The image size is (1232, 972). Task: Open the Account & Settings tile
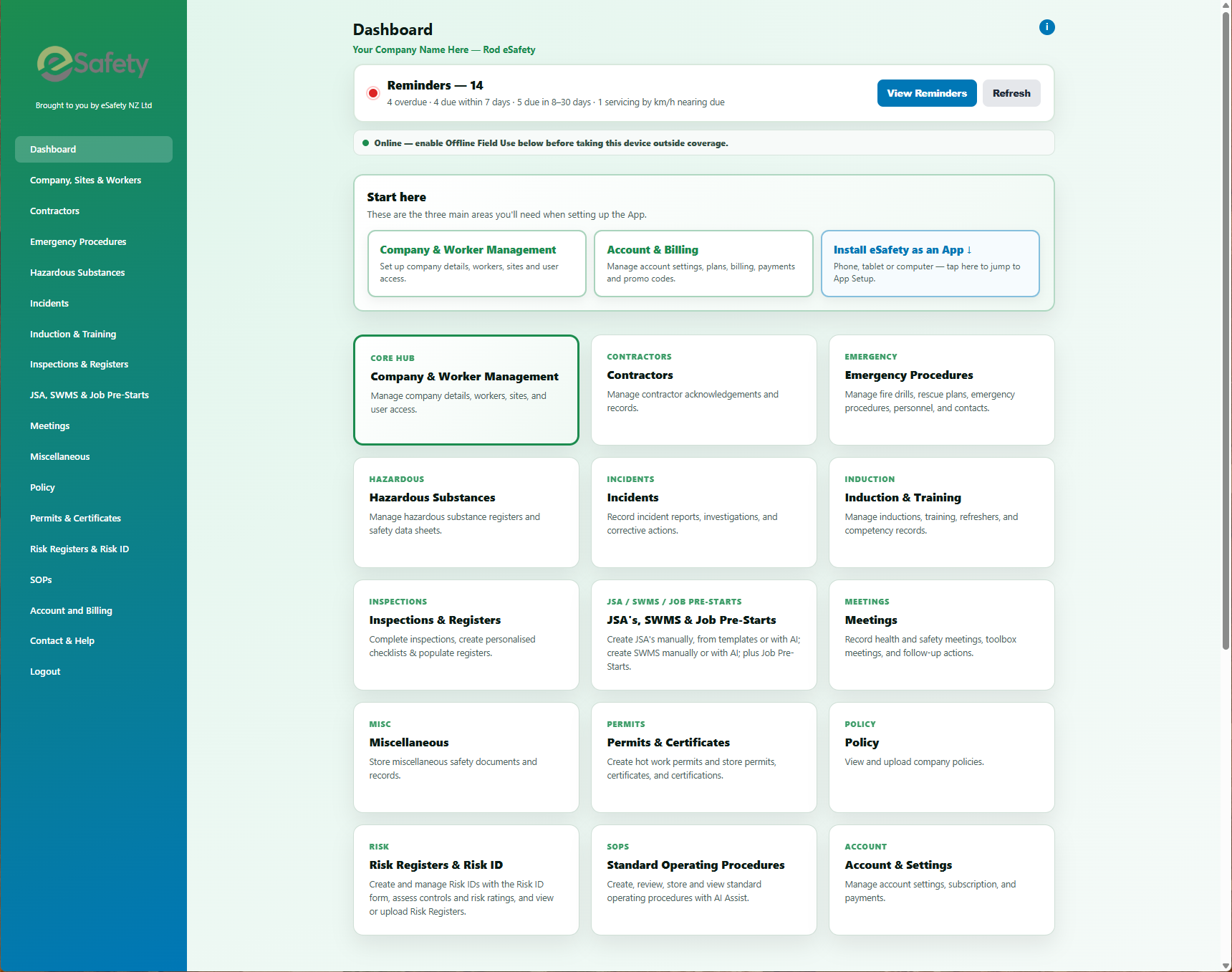point(942,880)
